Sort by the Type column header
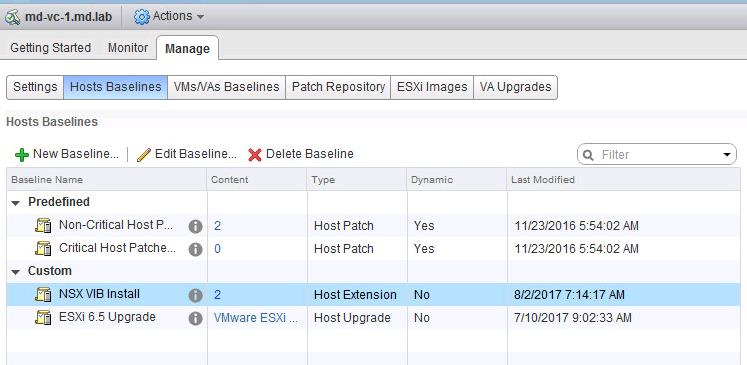Screen dimensions: 747x365 (357, 180)
